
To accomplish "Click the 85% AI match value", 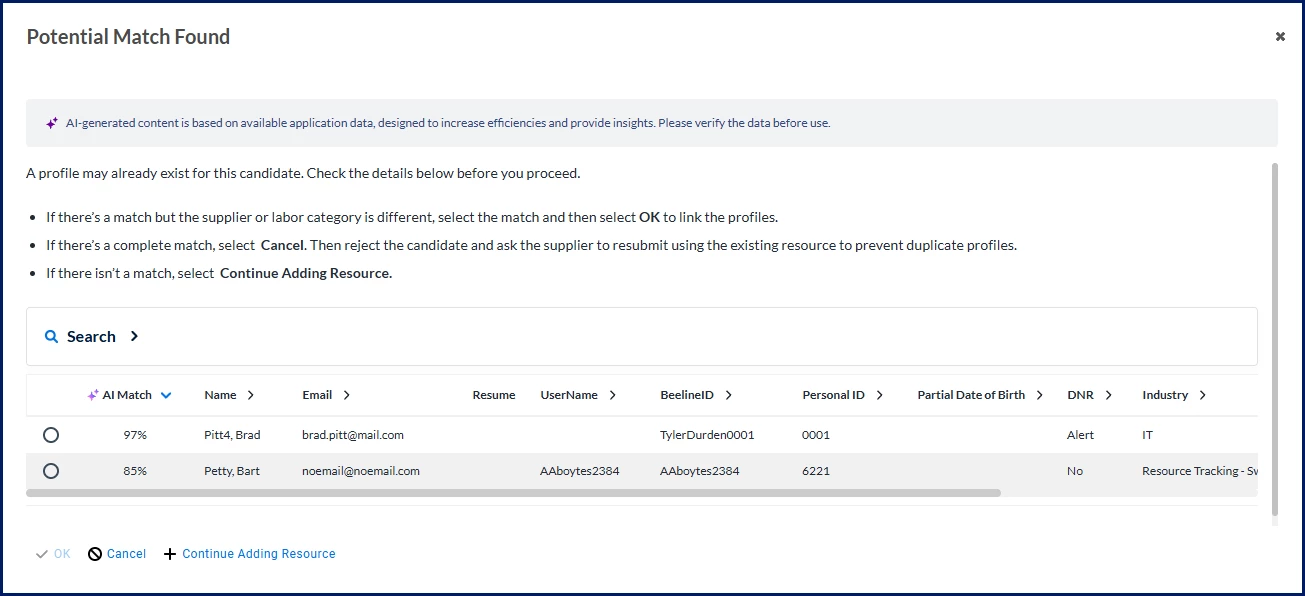I will point(135,471).
